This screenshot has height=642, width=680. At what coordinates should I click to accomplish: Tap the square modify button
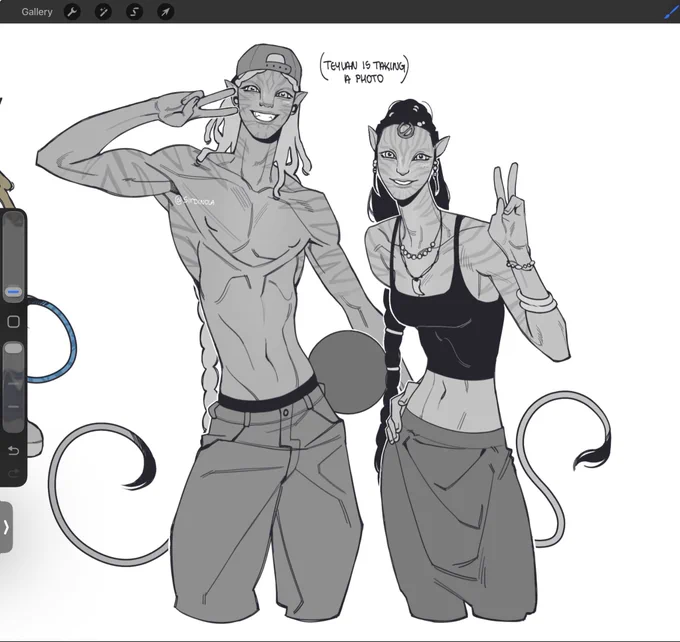click(13, 321)
